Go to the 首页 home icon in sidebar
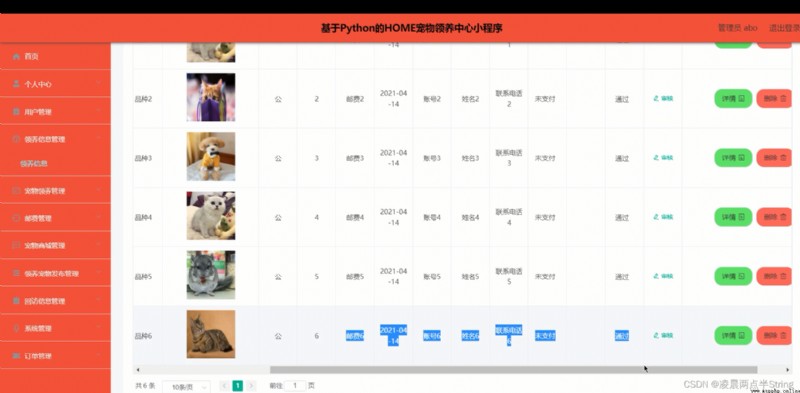The image size is (800, 393). click(x=16, y=57)
